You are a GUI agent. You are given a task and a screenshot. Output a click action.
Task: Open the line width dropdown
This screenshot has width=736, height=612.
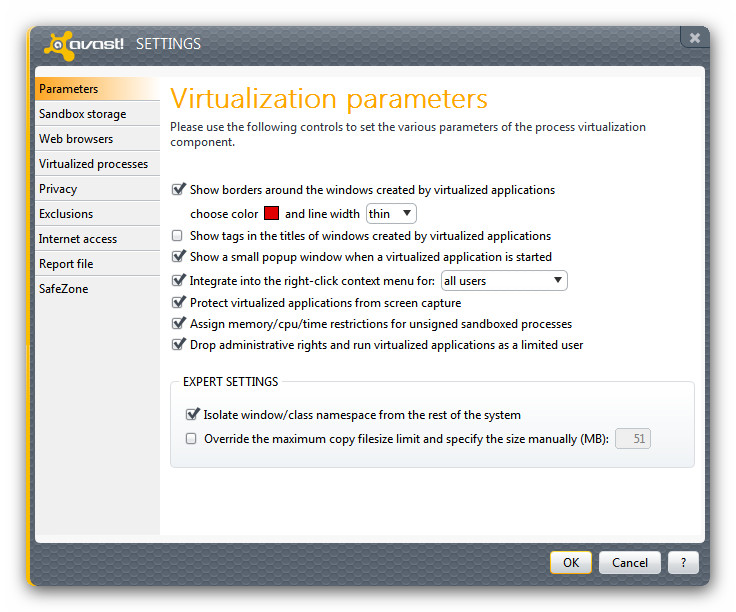[391, 213]
